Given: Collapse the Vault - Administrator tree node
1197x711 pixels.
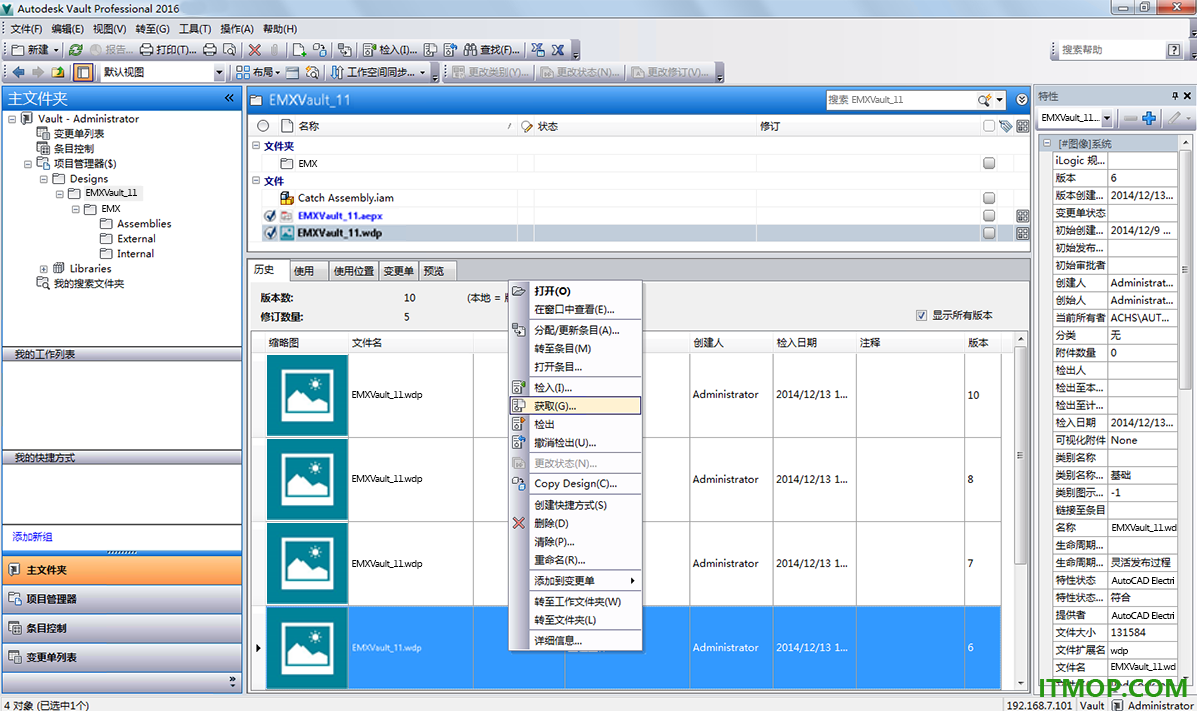Looking at the screenshot, I should pos(12,119).
